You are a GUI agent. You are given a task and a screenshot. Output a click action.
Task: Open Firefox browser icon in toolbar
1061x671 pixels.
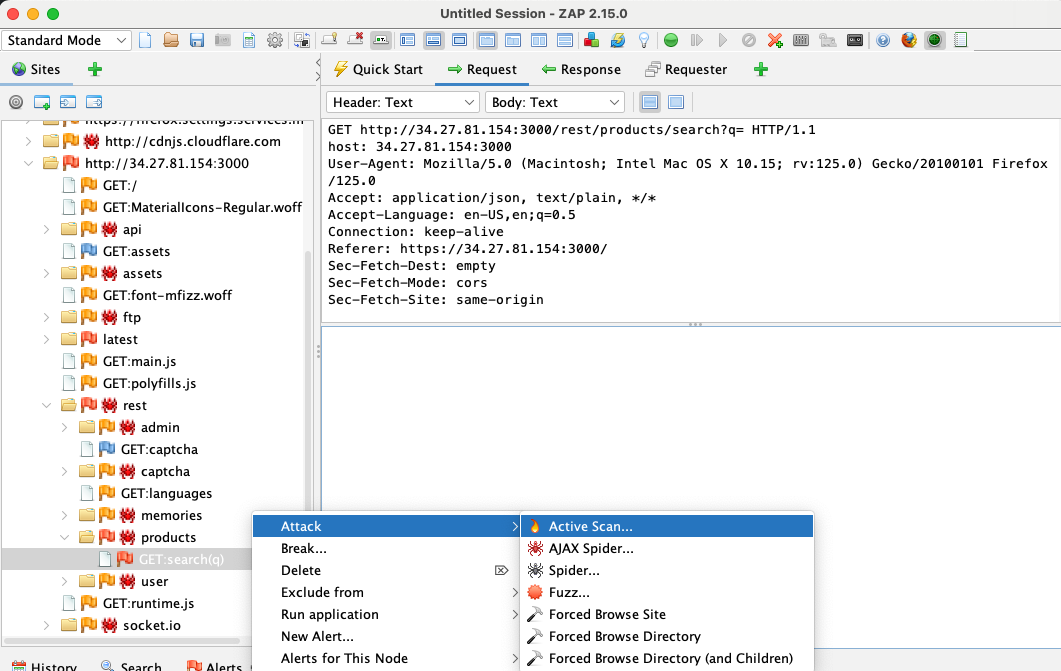click(909, 41)
